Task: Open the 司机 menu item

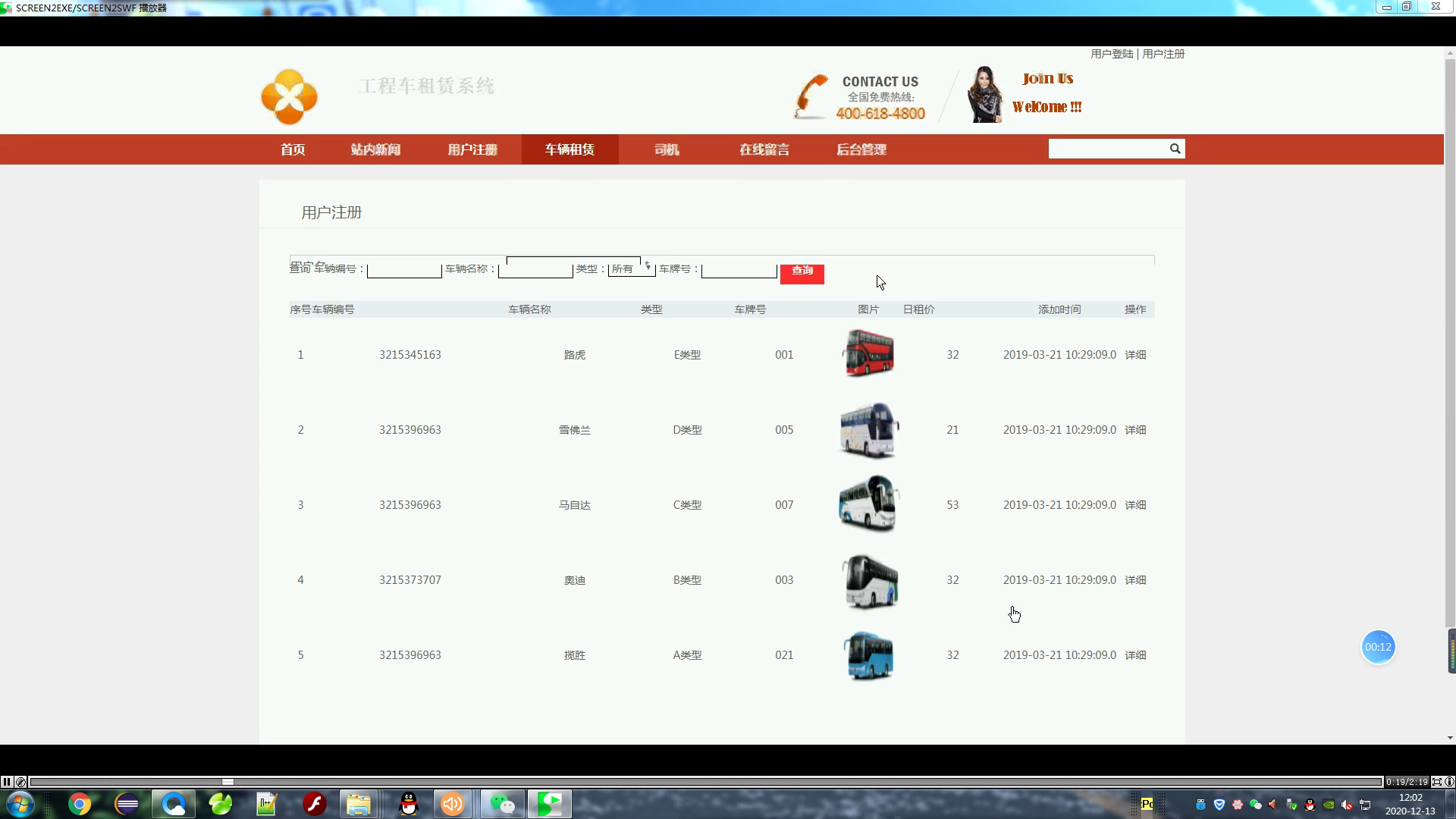Action: click(667, 149)
